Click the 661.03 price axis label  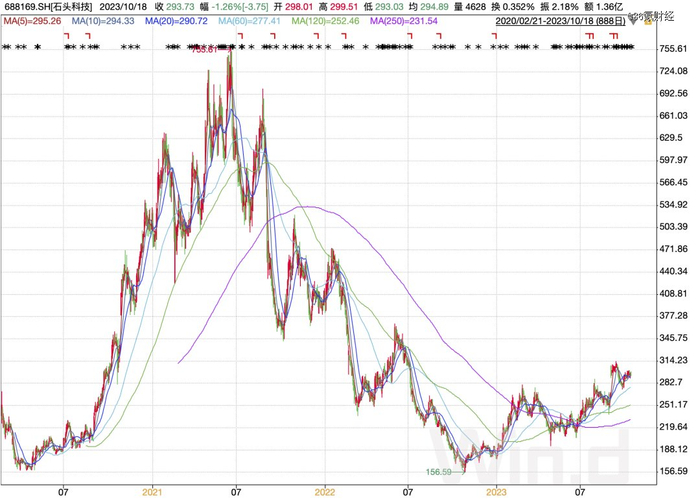coord(673,116)
